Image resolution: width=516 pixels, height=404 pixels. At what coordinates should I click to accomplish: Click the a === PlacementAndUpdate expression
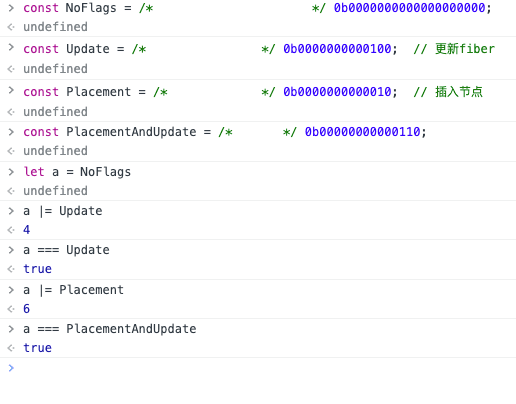tap(110, 329)
